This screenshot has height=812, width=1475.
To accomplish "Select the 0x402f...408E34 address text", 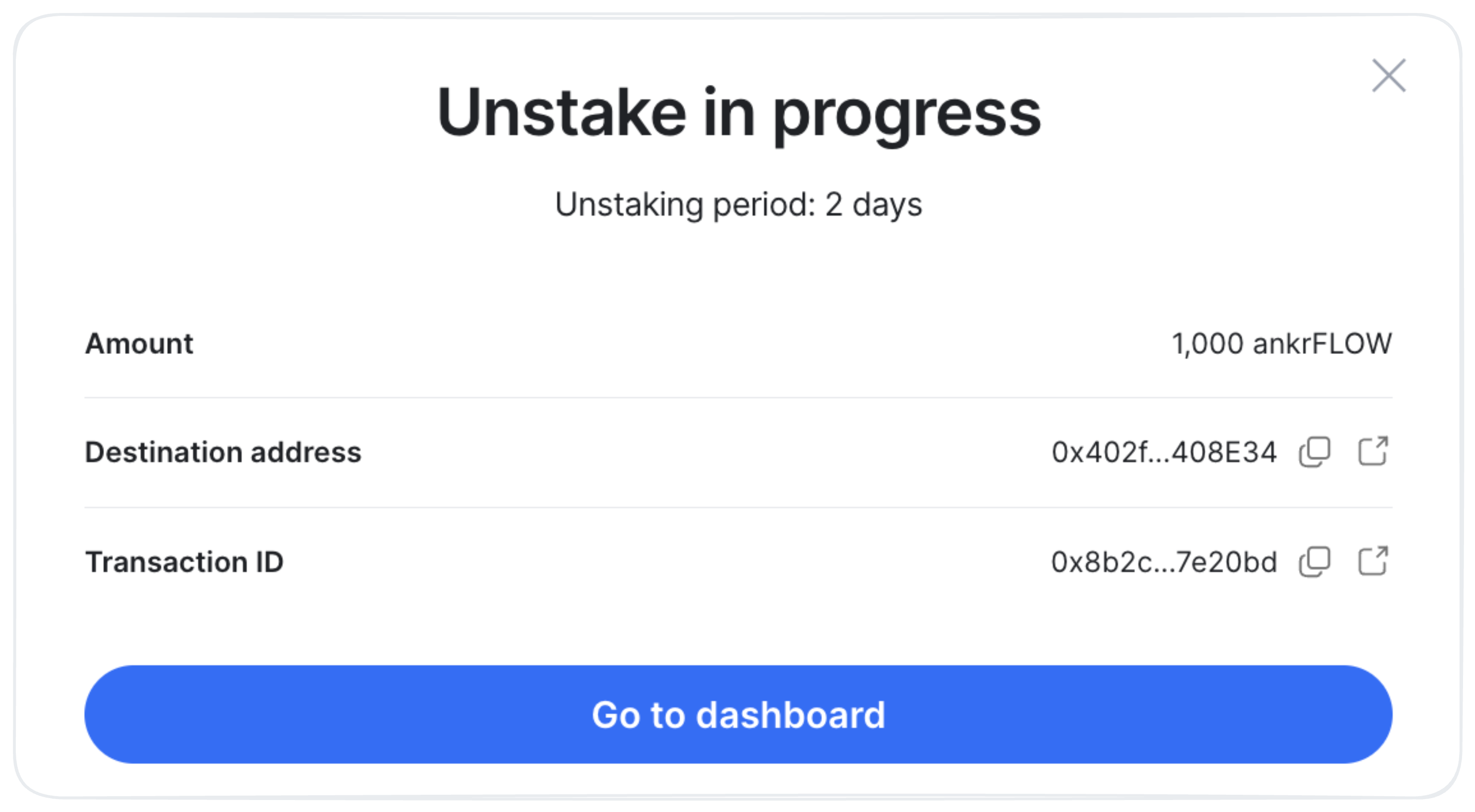I will [x=1164, y=452].
